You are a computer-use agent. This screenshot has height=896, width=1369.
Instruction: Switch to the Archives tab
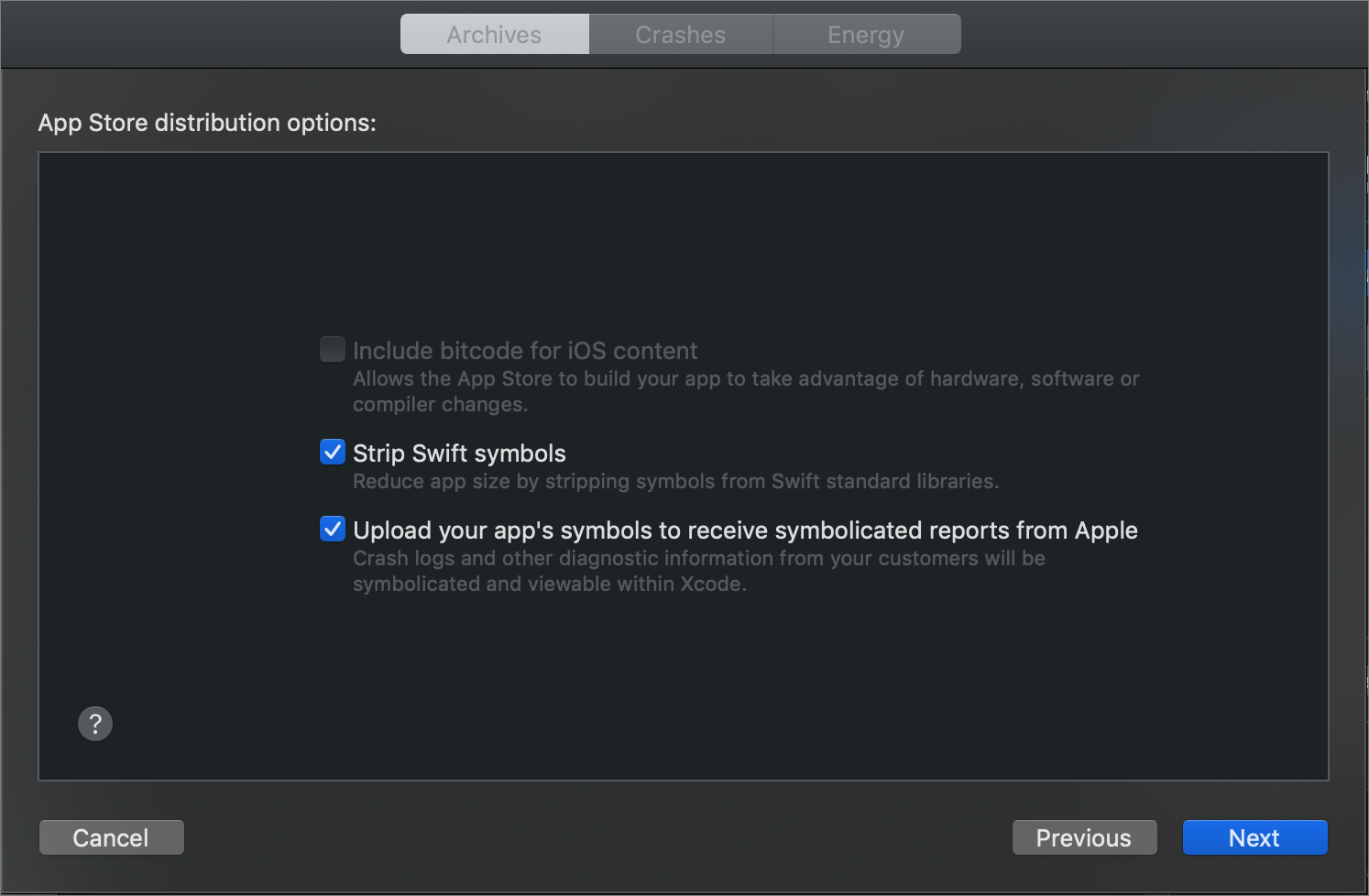[495, 35]
